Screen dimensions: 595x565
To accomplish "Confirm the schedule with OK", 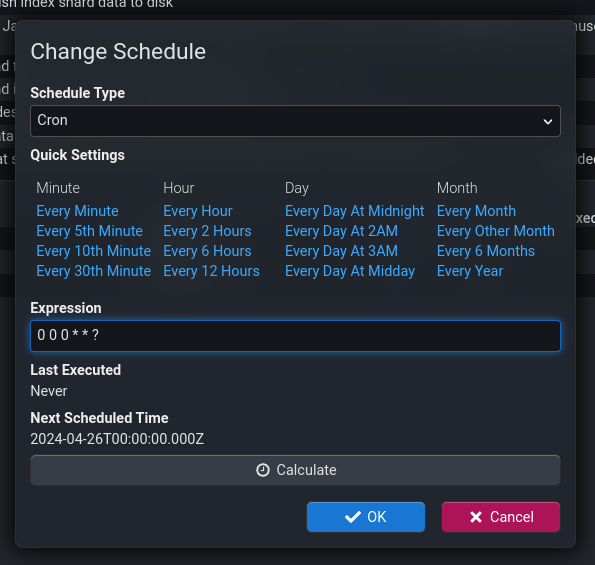I will pyautogui.click(x=365, y=517).
